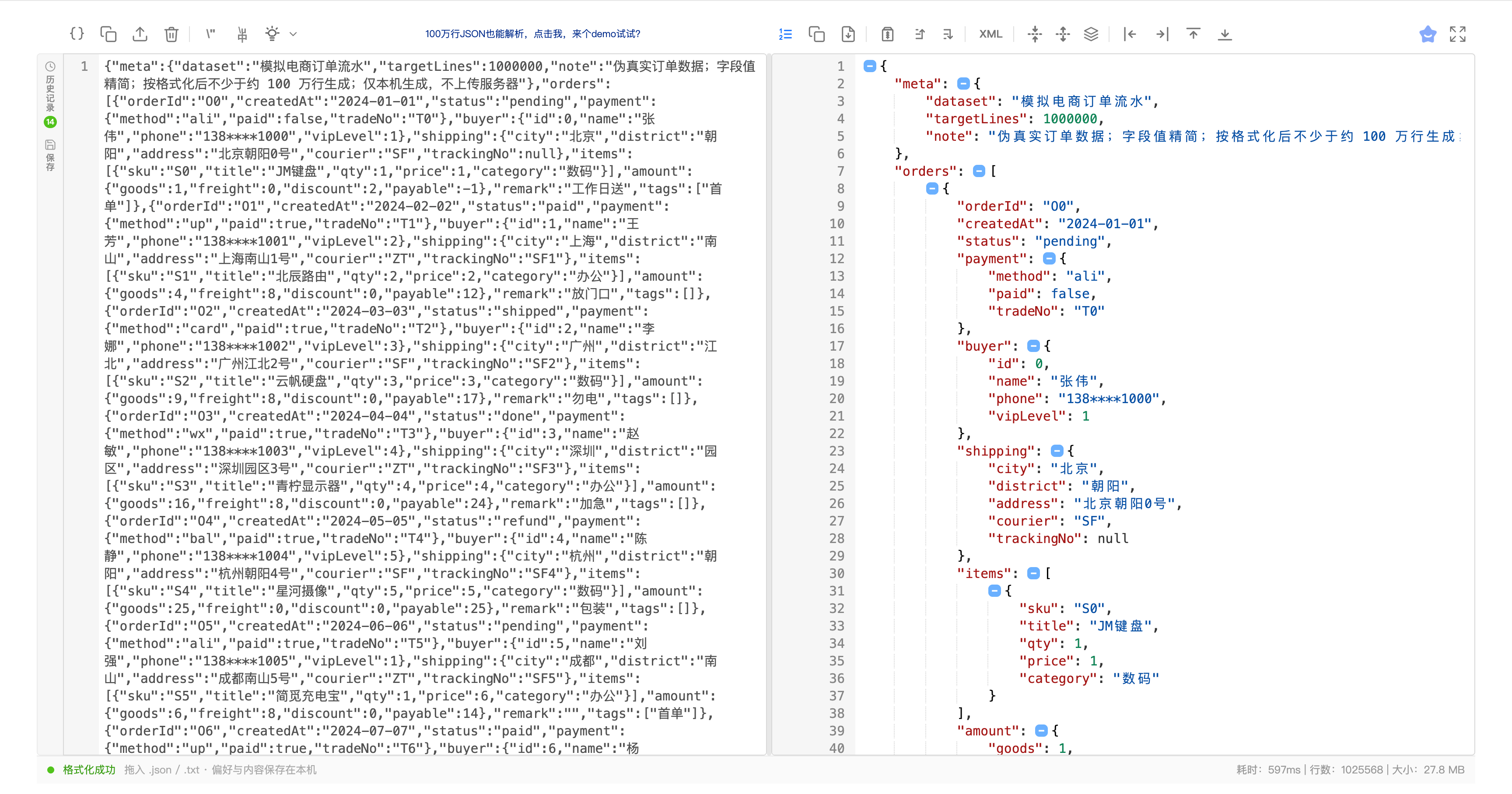Collapse the first order object on line 8
The height and width of the screenshot is (794, 1512).
point(932,188)
